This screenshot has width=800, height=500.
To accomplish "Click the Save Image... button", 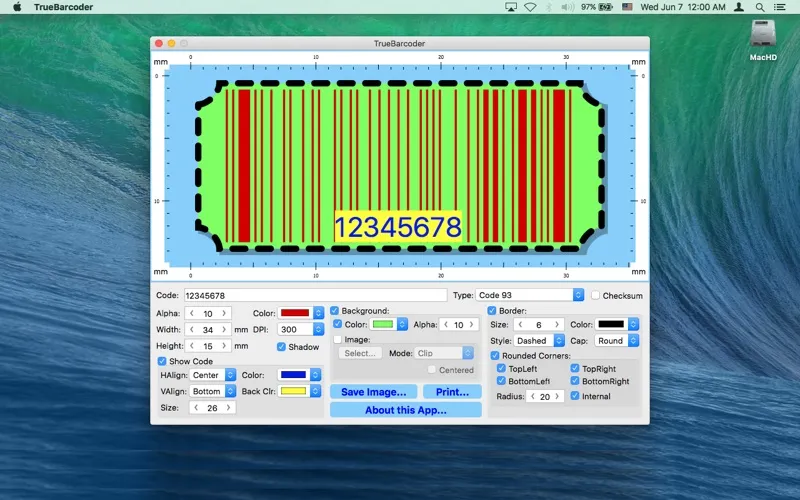I will (x=373, y=392).
